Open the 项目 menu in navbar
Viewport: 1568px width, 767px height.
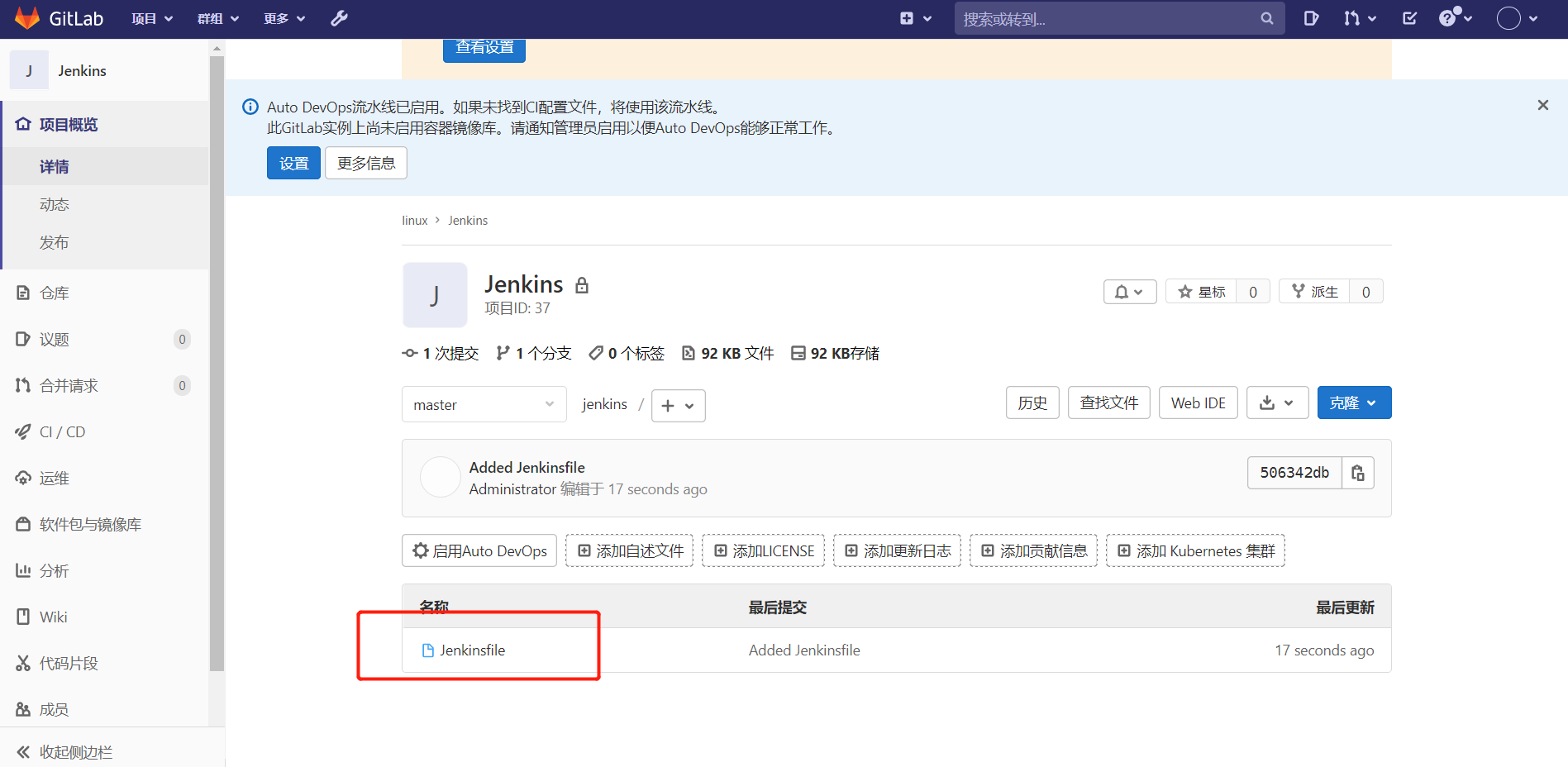(x=152, y=18)
